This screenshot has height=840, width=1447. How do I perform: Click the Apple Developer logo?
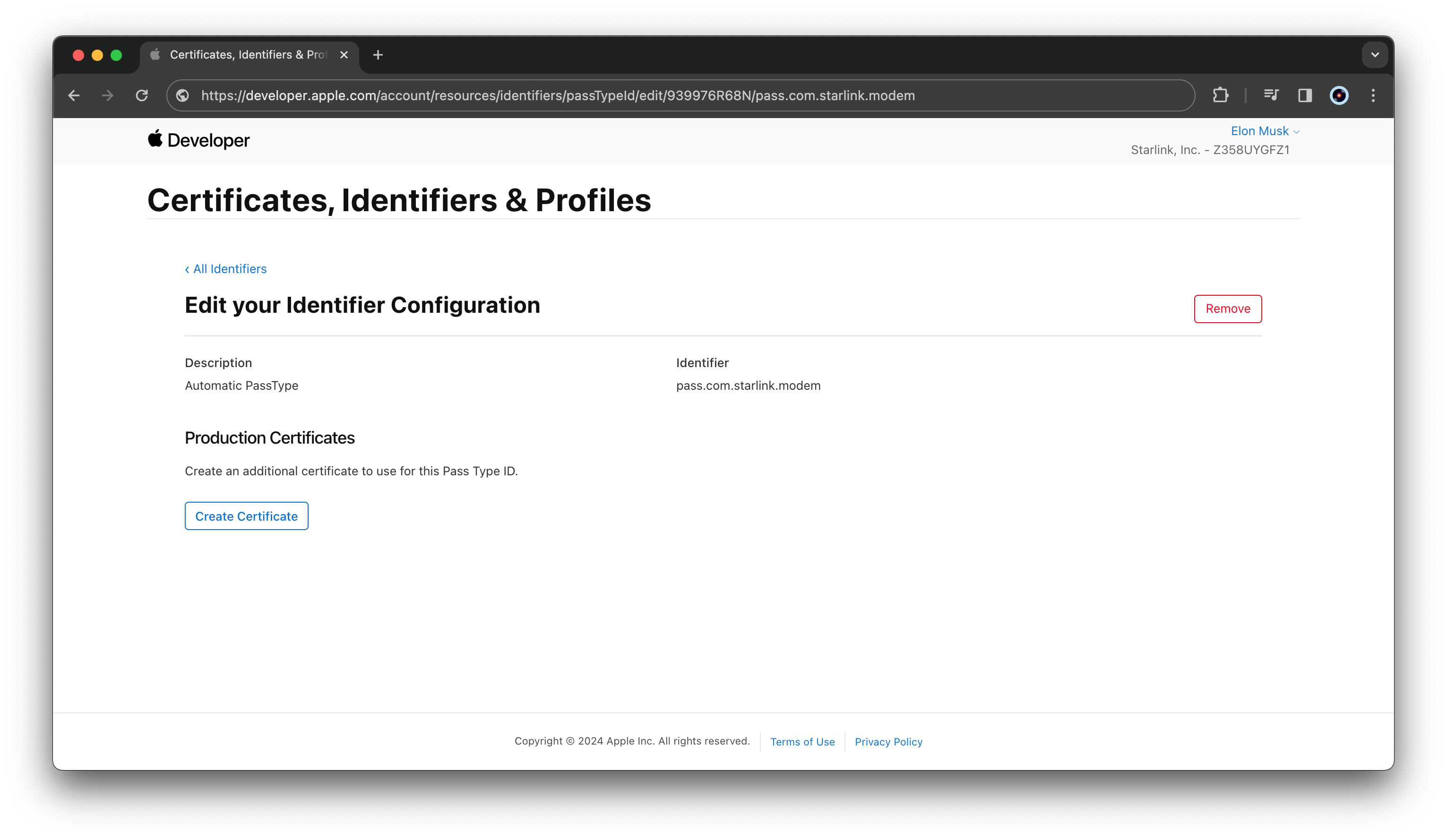tap(198, 140)
